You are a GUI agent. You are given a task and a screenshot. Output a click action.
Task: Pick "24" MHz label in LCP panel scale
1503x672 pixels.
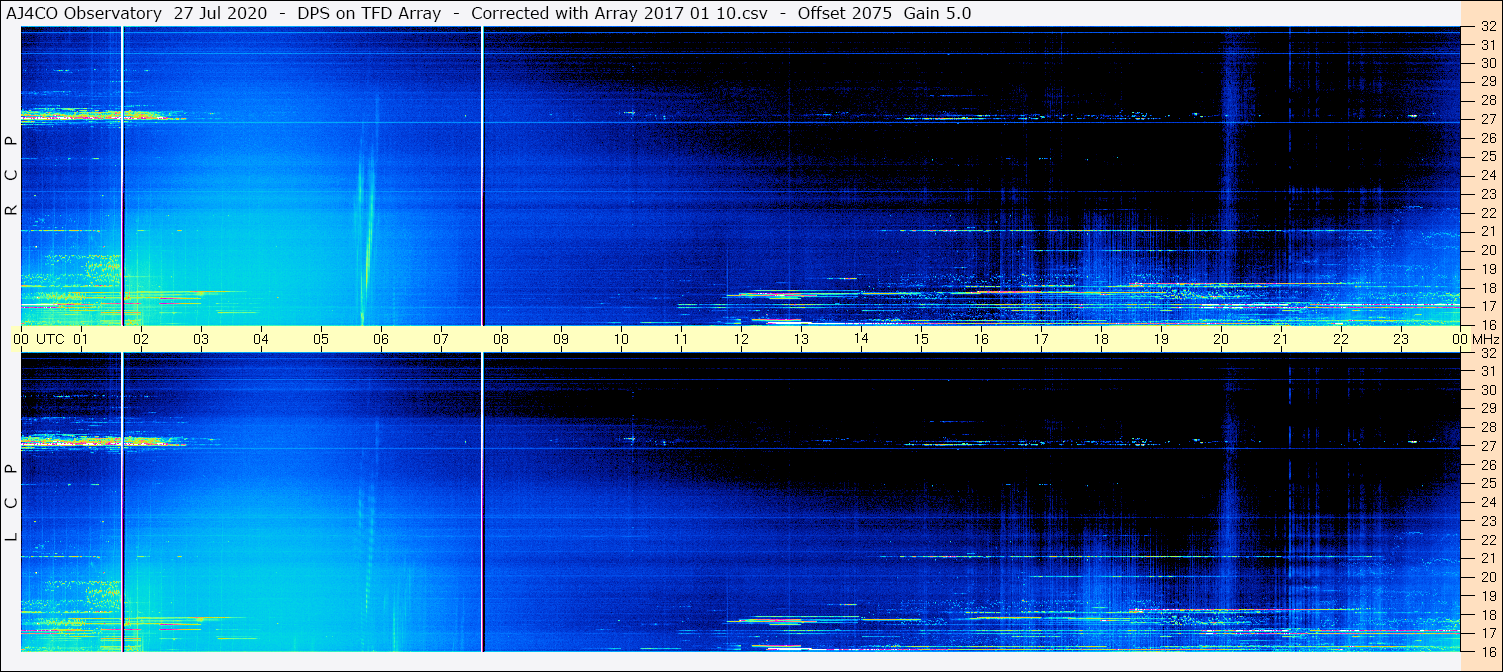pyautogui.click(x=1488, y=502)
